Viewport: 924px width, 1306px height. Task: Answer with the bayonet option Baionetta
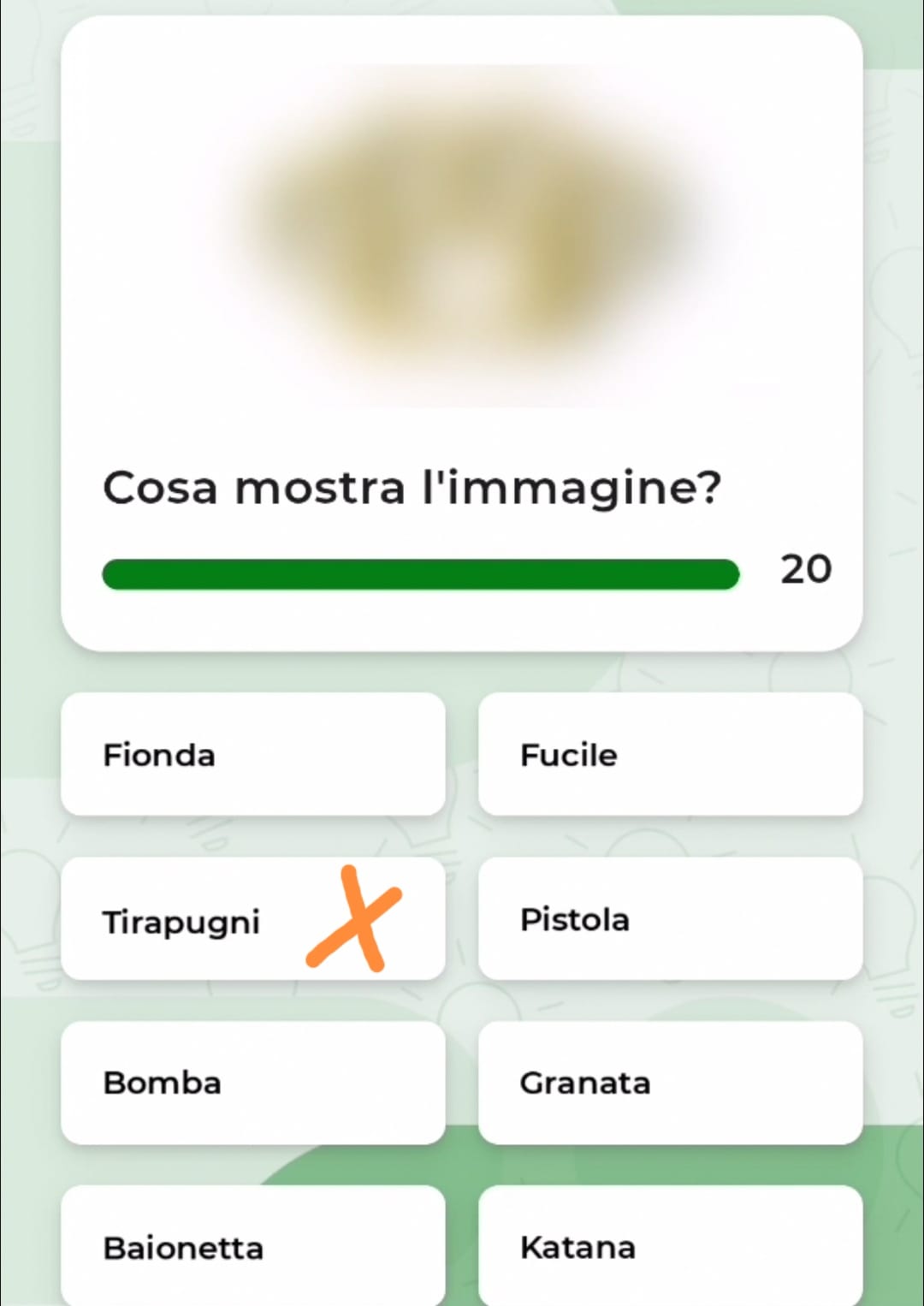[252, 1246]
